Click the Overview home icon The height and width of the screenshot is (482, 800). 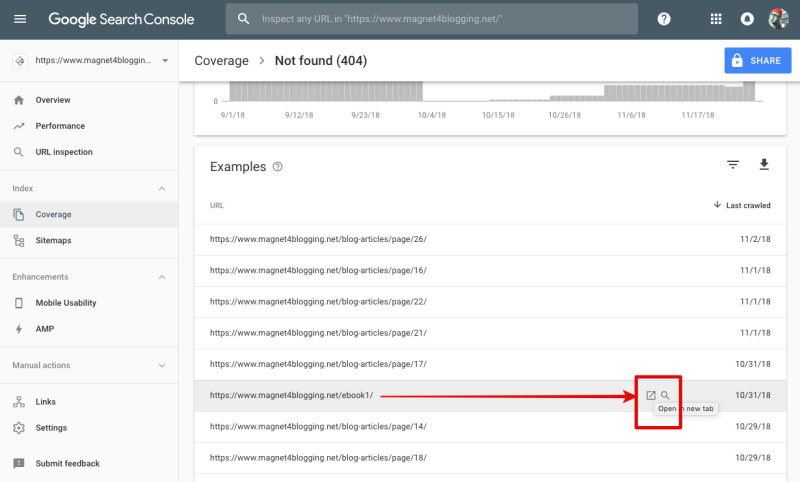(x=19, y=100)
